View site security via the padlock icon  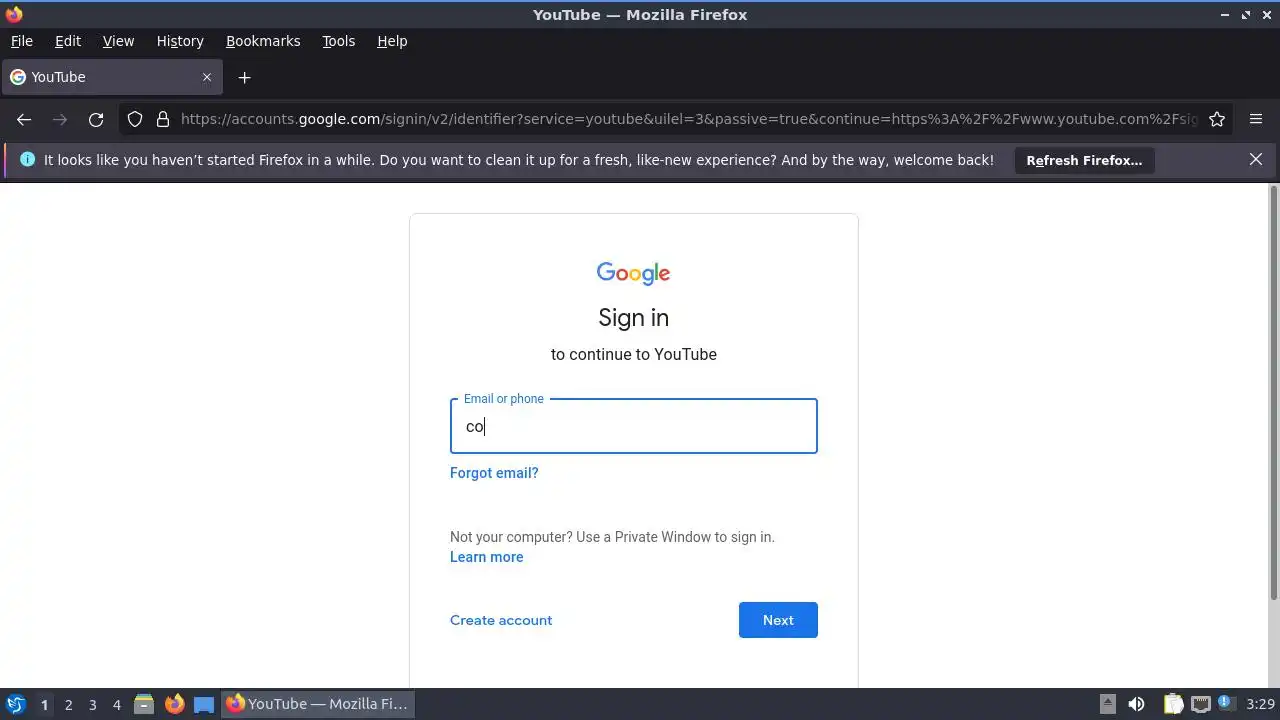coord(163,119)
